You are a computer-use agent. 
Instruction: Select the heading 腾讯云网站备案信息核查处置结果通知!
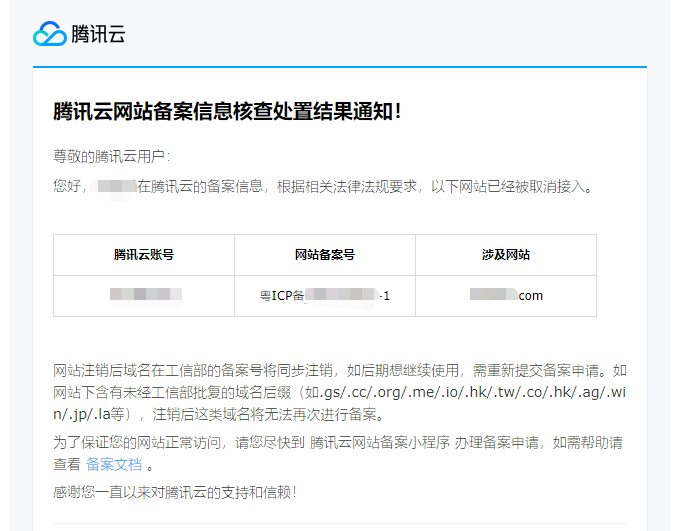227,111
